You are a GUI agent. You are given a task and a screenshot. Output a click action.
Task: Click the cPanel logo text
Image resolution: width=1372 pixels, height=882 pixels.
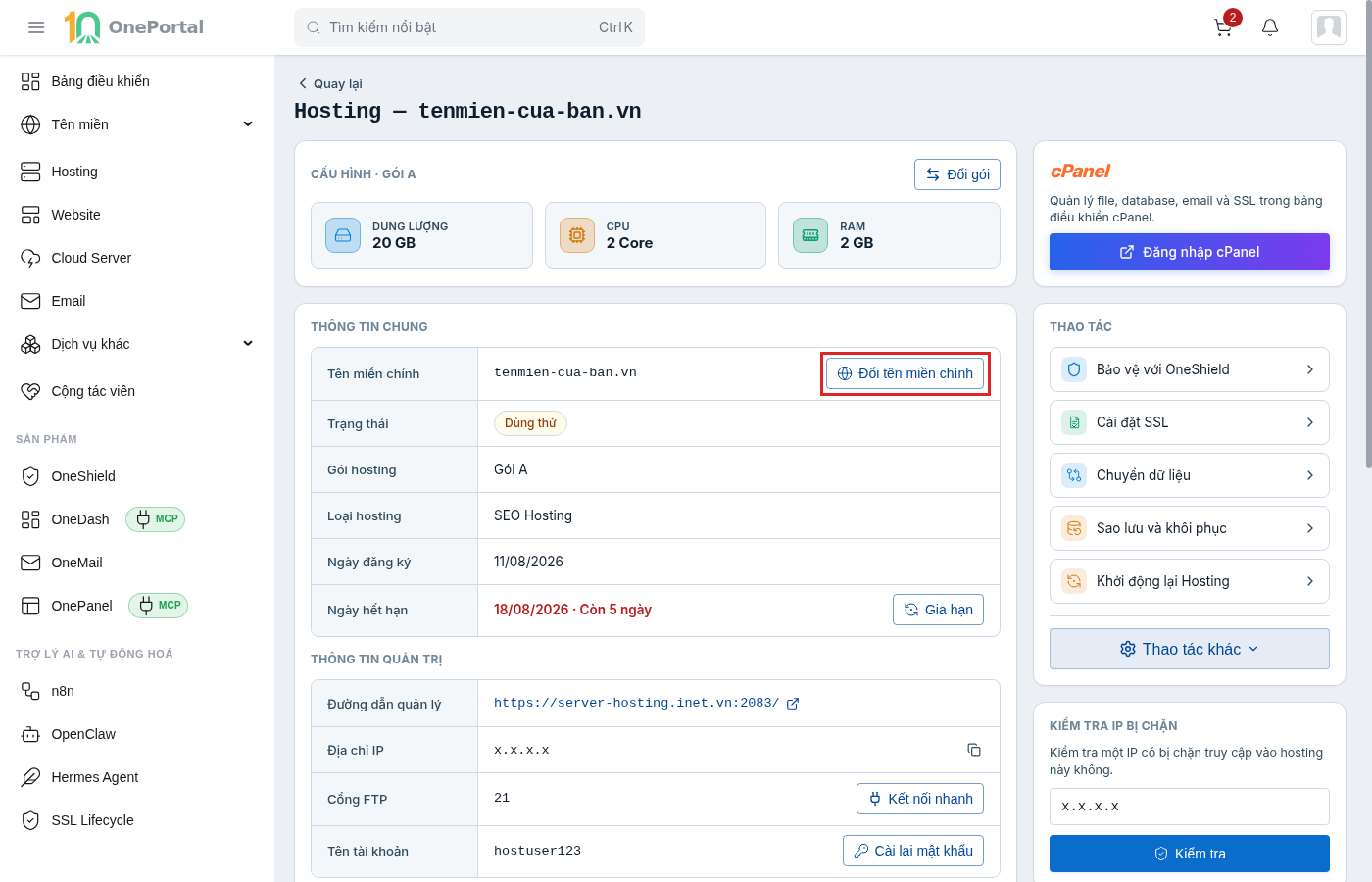pos(1080,171)
